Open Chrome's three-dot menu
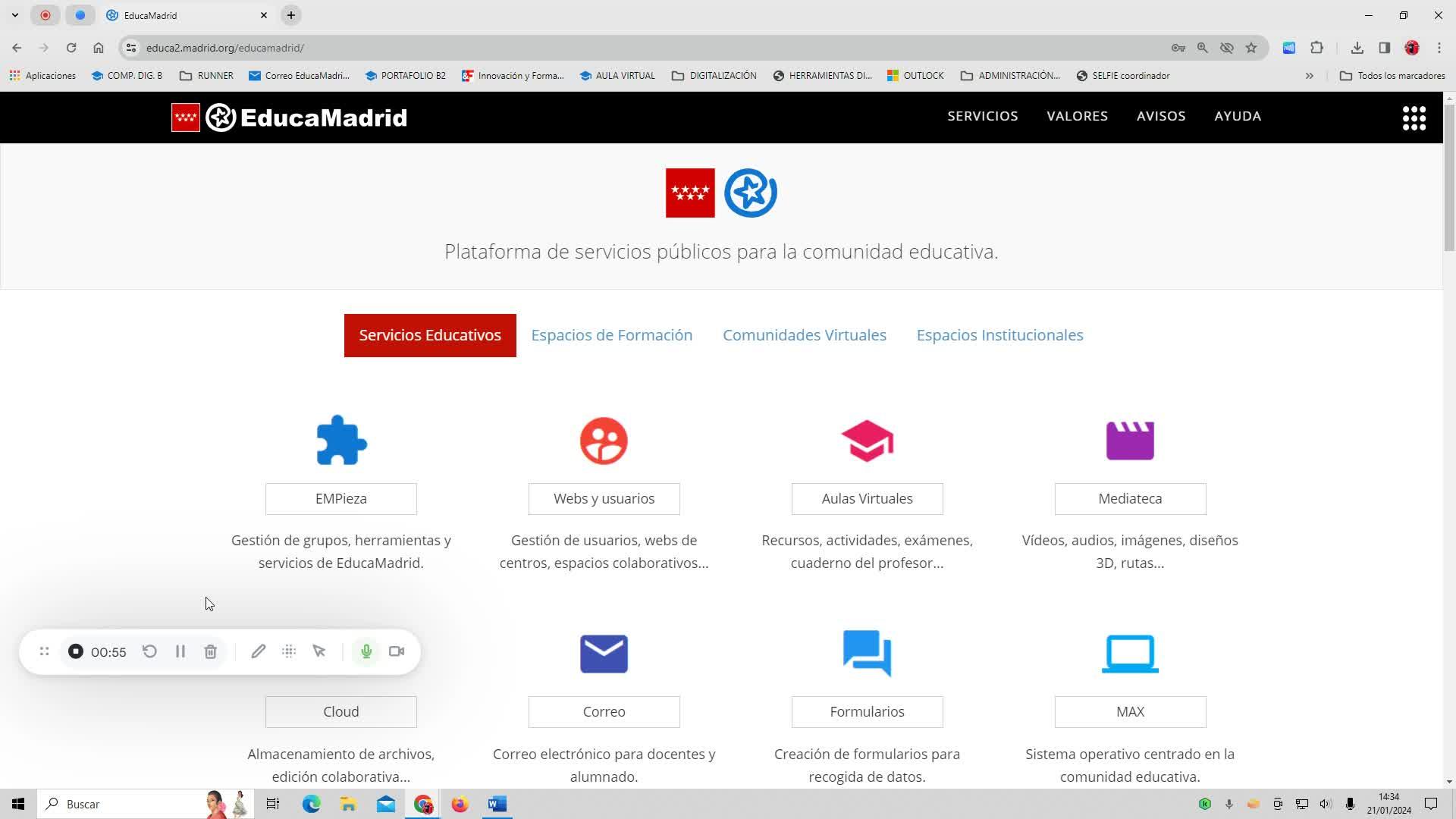The width and height of the screenshot is (1456, 819). (1439, 48)
